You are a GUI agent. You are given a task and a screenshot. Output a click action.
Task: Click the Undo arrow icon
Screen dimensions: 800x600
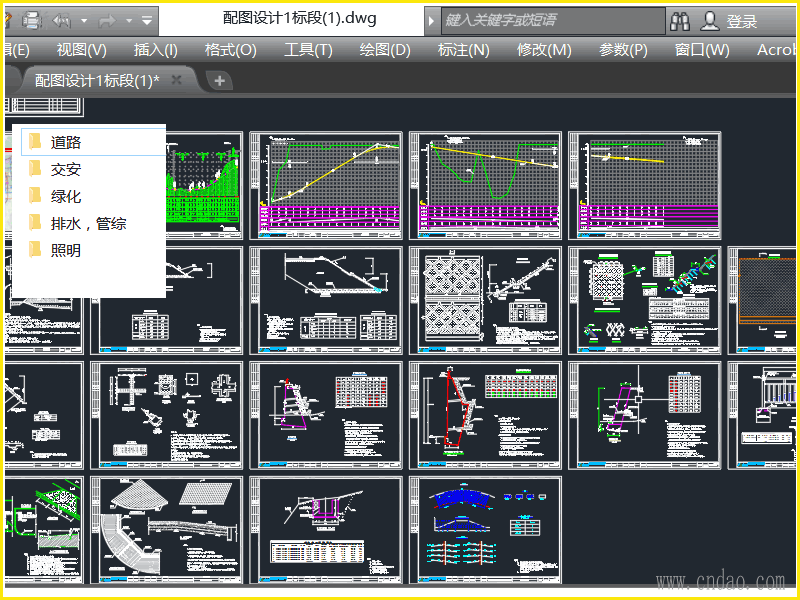62,21
